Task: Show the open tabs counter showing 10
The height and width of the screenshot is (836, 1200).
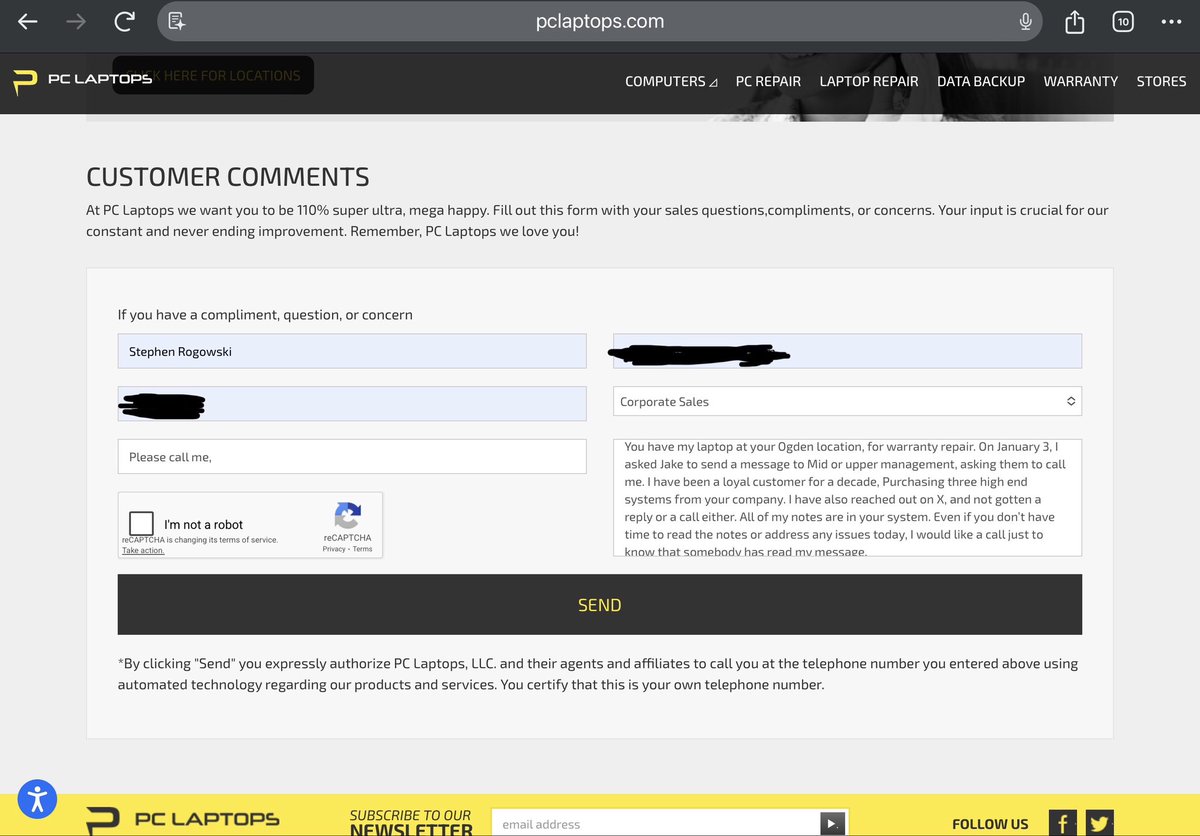Action: (x=1122, y=21)
